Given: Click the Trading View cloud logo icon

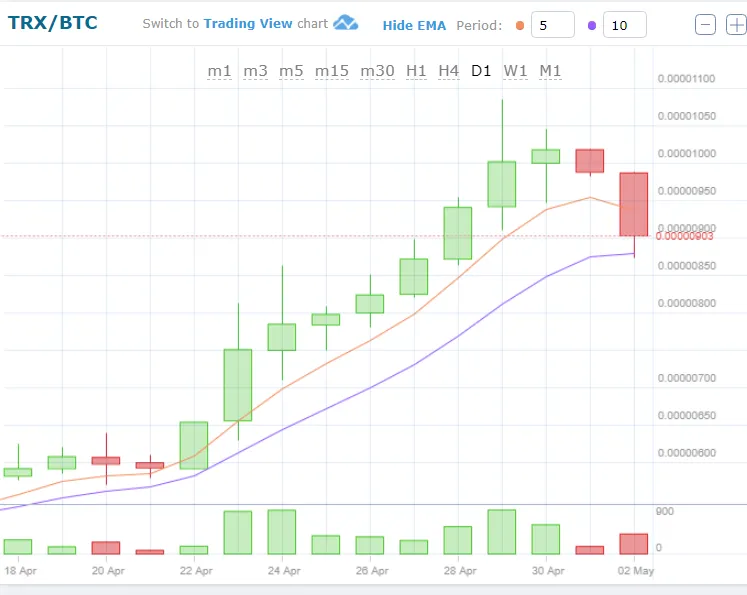Looking at the screenshot, I should pos(345,22).
